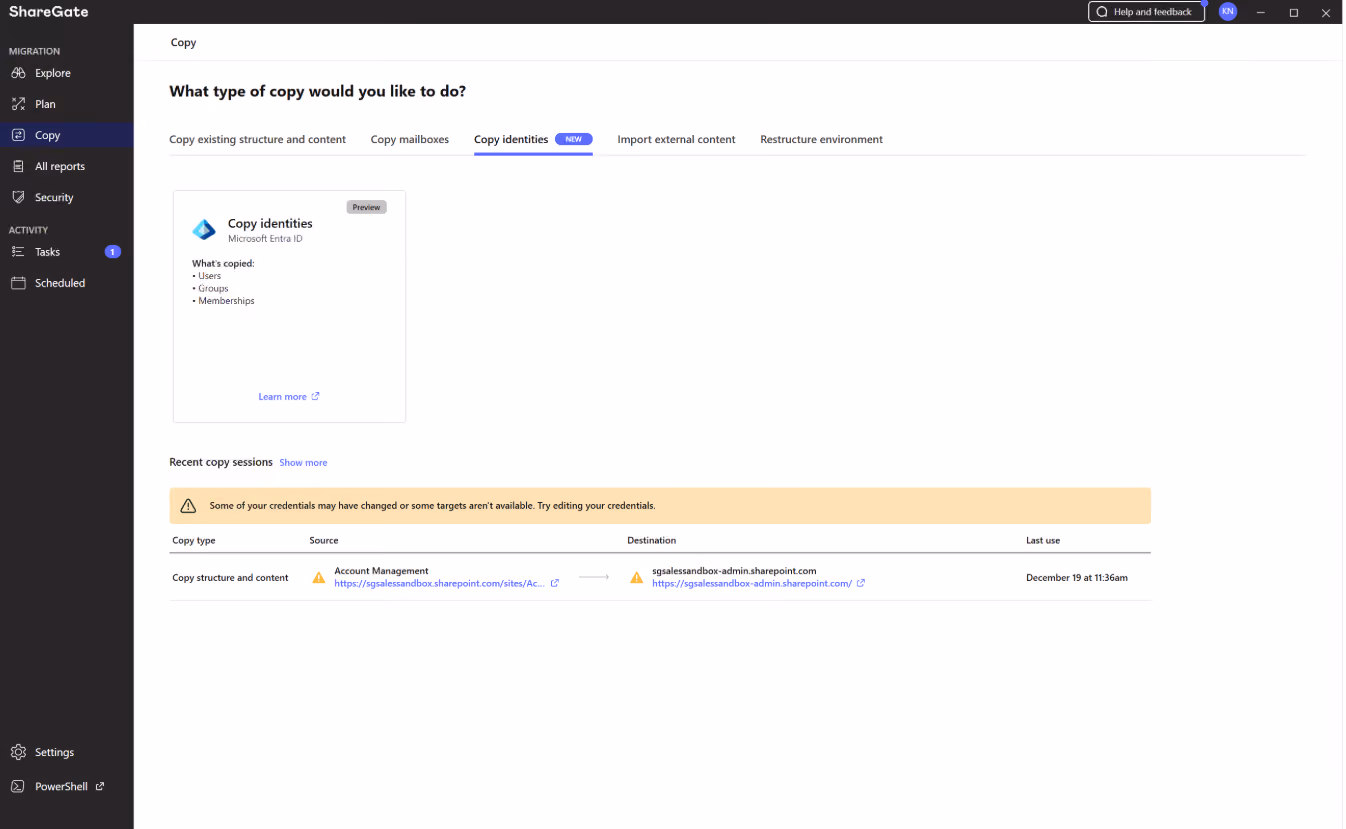Image resolution: width=1346 pixels, height=829 pixels.
Task: Click external link icon after source URL
Action: coord(555,583)
